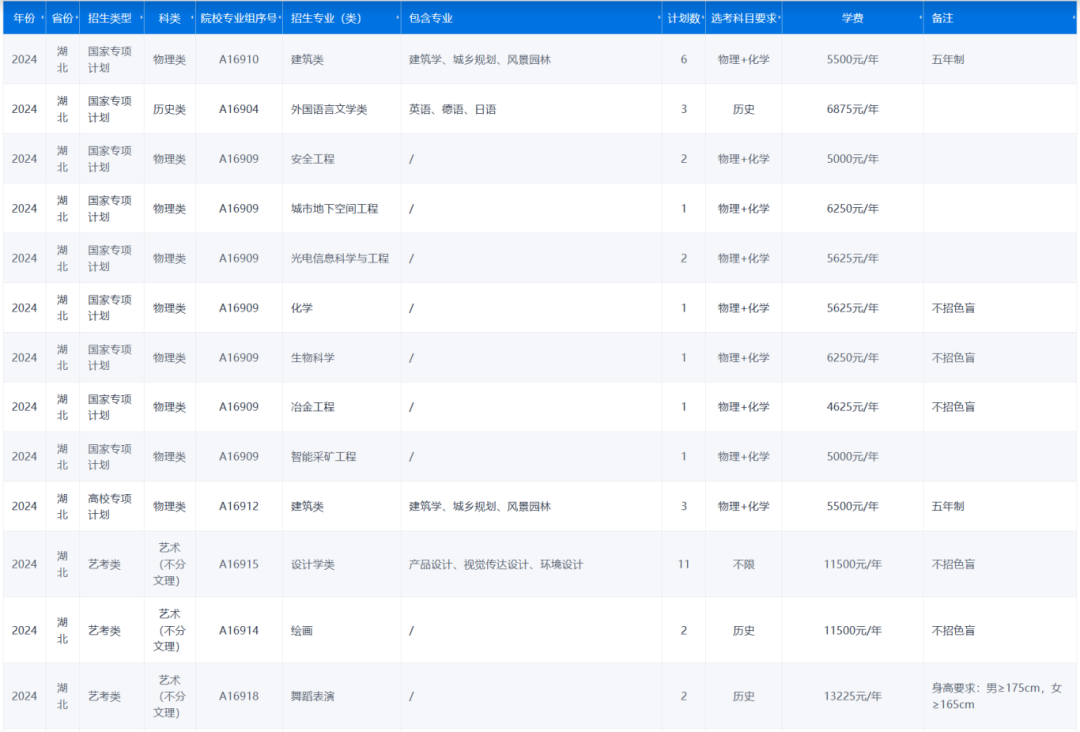The image size is (1080, 732).
Task: Sort by 包含专业 column arrow
Action: pyautogui.click(x=658, y=18)
